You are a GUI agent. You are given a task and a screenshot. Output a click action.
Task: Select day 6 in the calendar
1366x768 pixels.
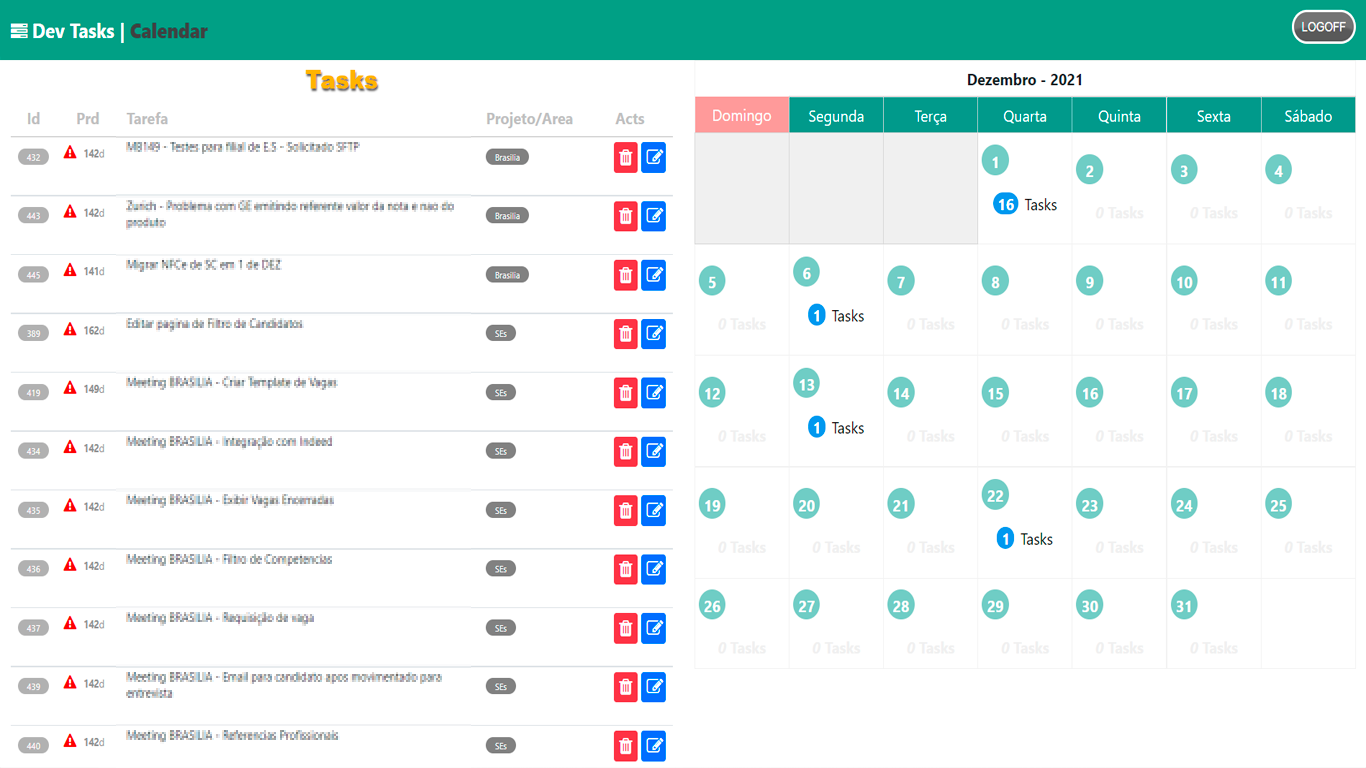(806, 272)
